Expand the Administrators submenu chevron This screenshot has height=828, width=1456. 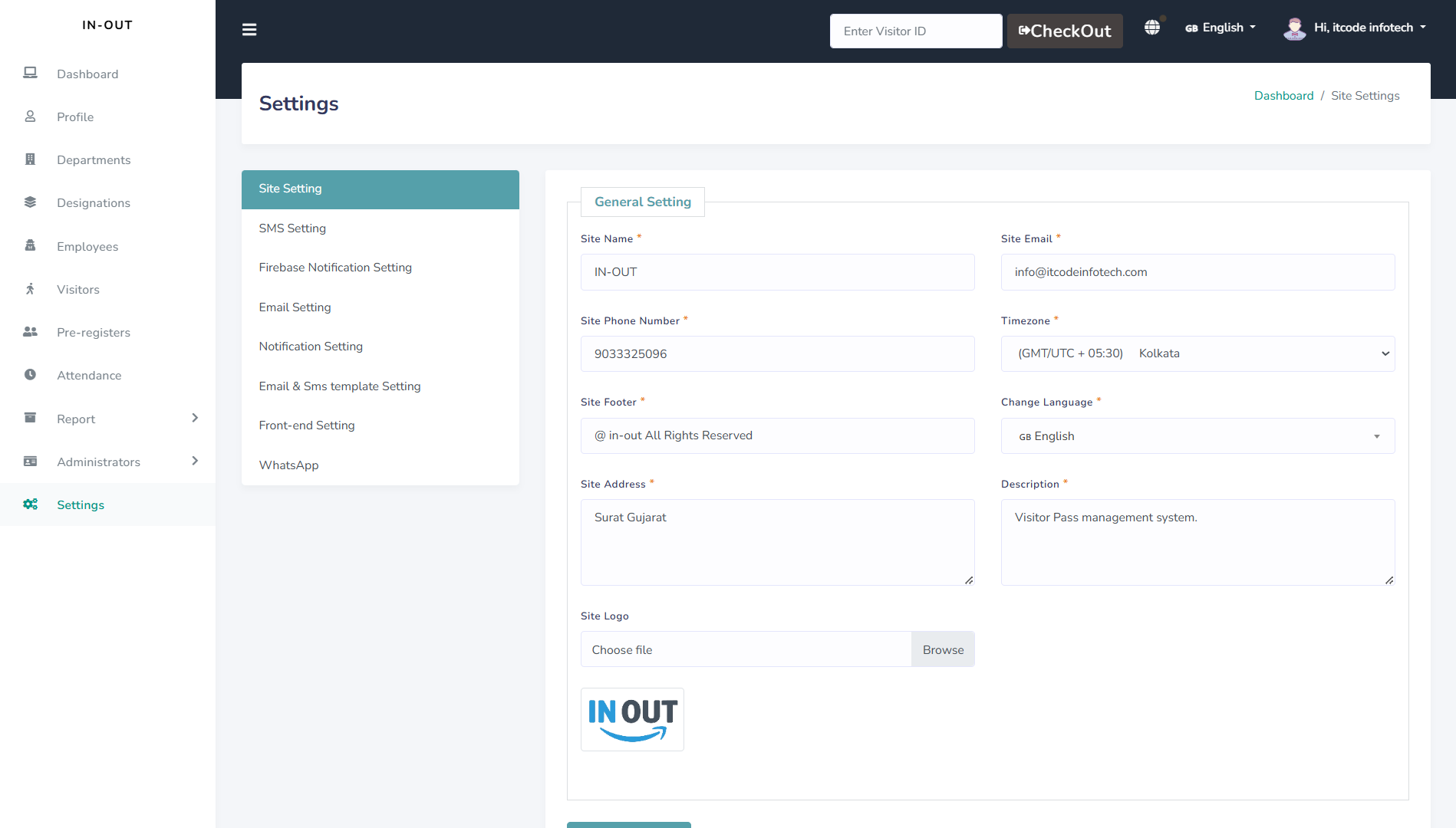(x=195, y=461)
